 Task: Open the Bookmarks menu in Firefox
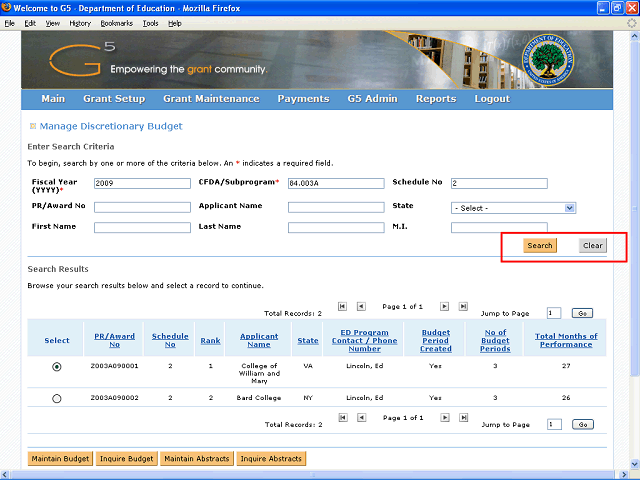click(x=116, y=23)
